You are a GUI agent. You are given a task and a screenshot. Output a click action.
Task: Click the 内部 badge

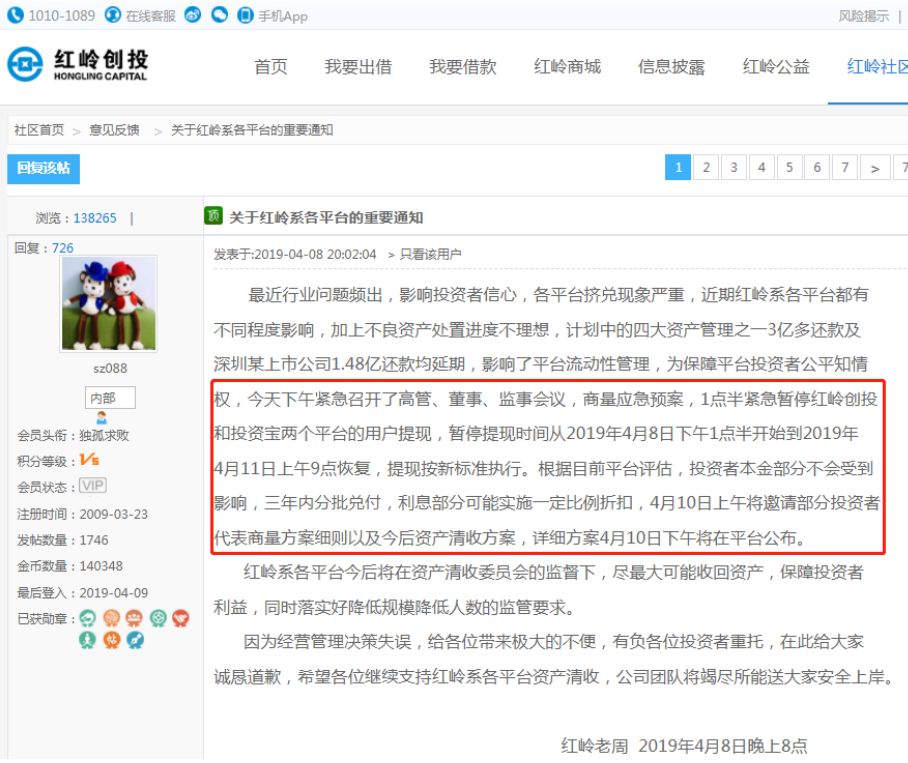coord(110,398)
